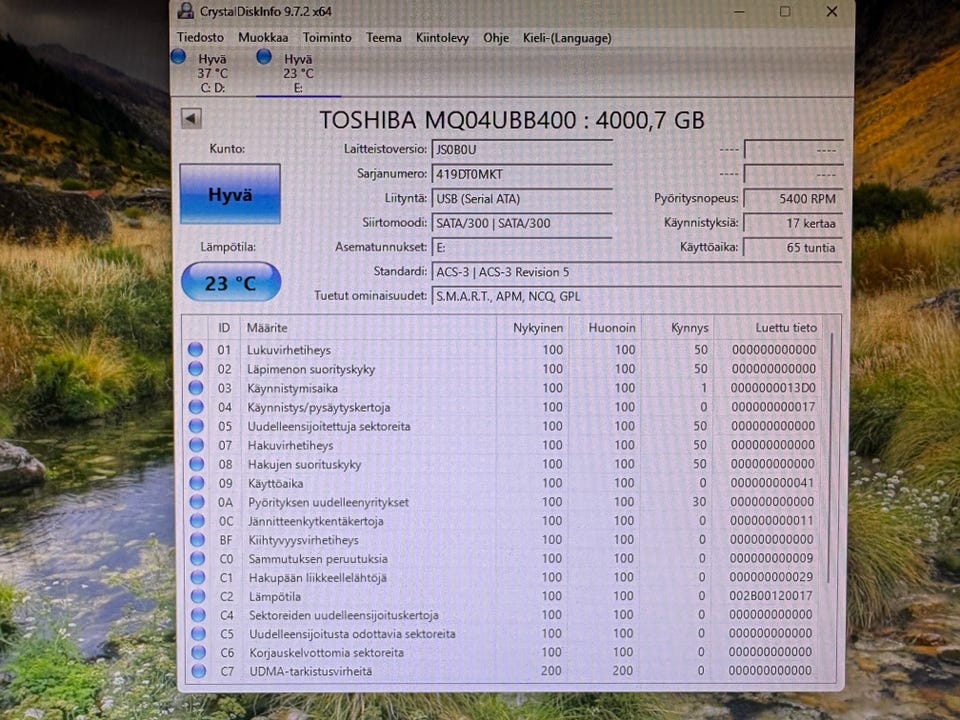Click status icon of Uudelleensijoitusta odottavia sektoreita row
Viewport: 960px width, 720px height.
(198, 633)
